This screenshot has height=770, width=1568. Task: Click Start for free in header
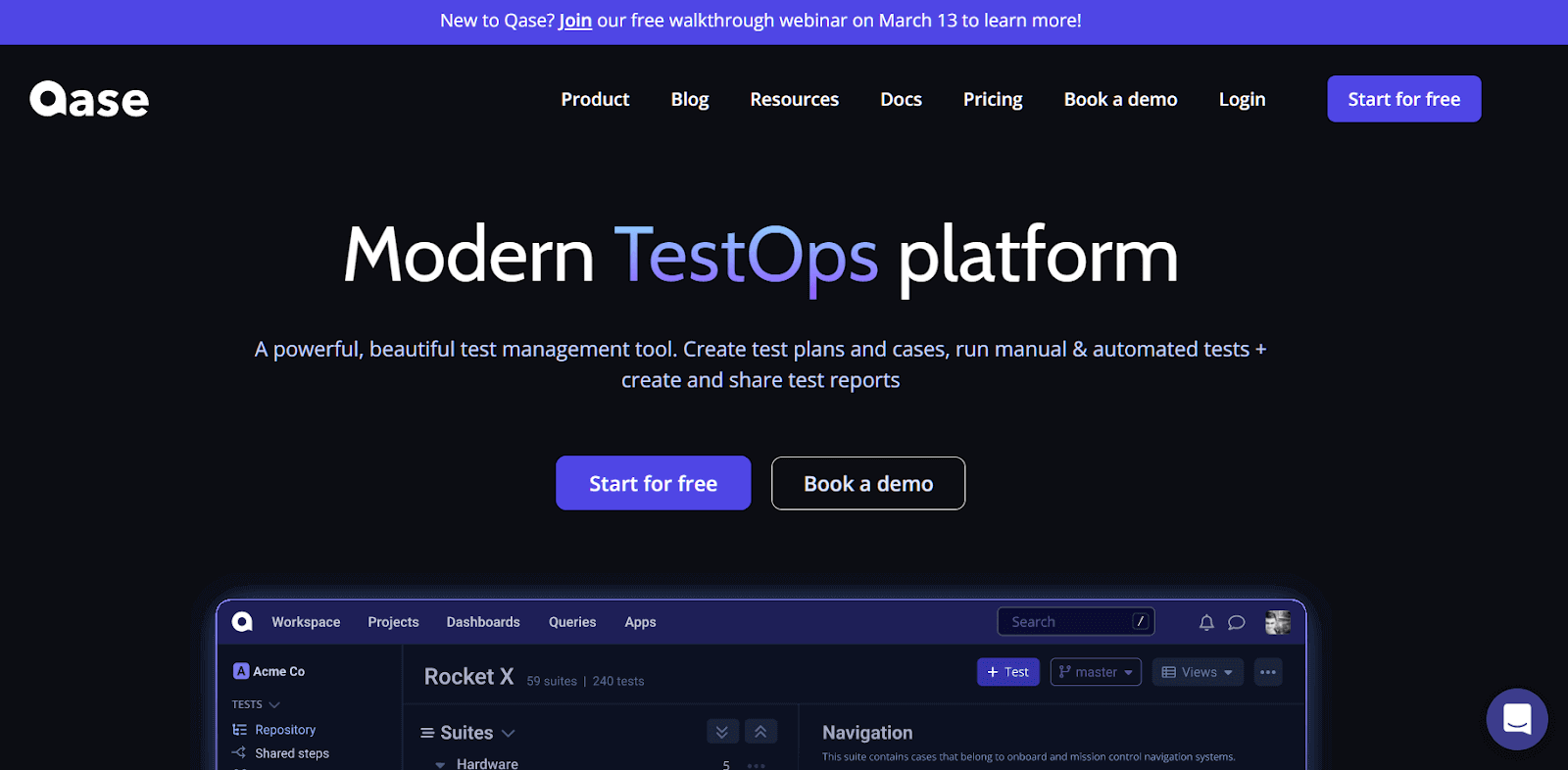click(x=1404, y=99)
